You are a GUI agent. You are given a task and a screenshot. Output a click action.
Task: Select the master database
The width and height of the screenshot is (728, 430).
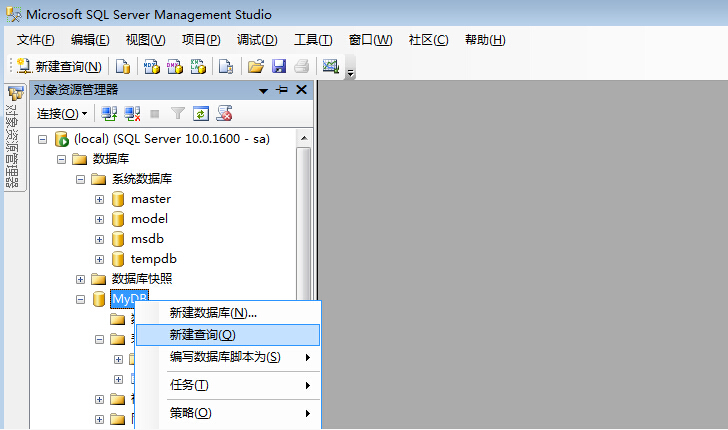point(151,199)
